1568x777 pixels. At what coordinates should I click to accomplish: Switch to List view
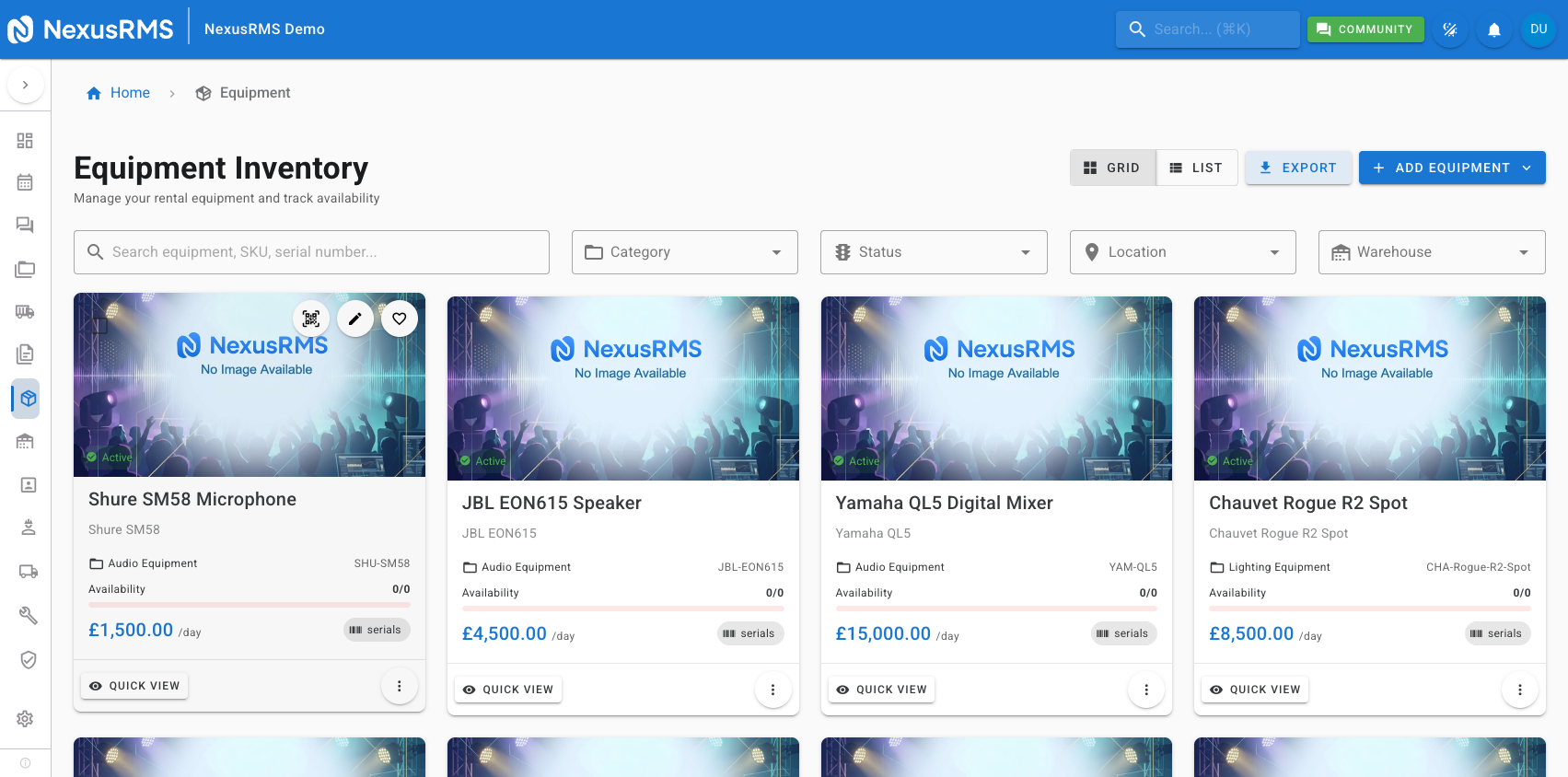1196,168
